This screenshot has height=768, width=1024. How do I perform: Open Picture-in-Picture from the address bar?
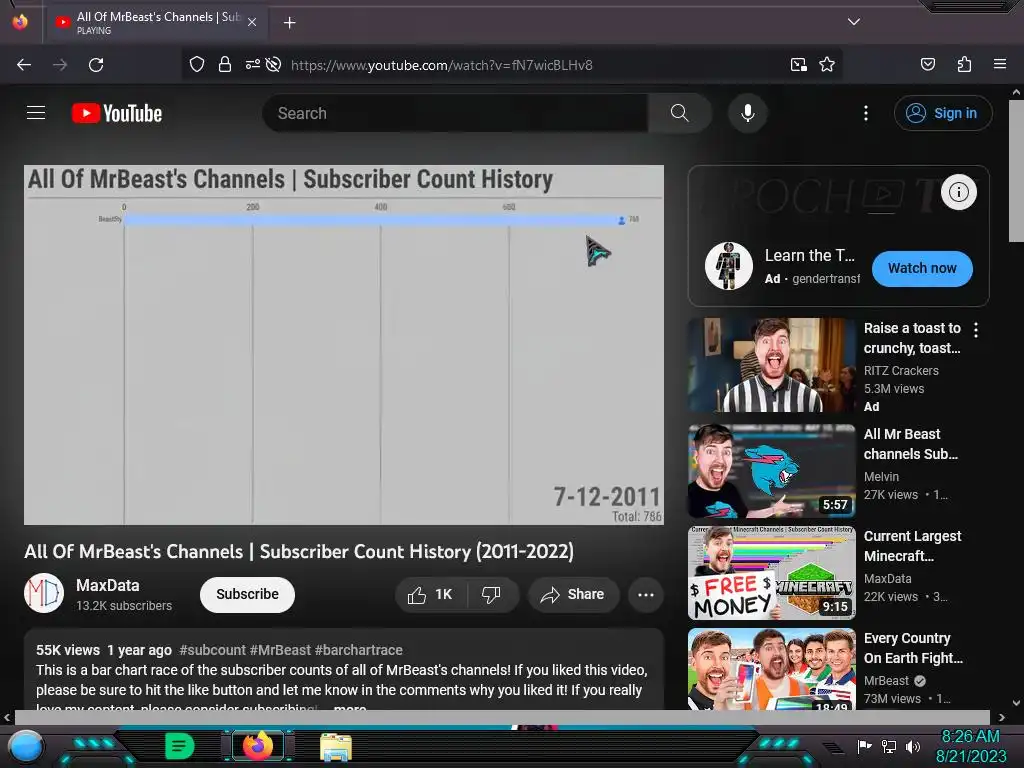pos(799,65)
